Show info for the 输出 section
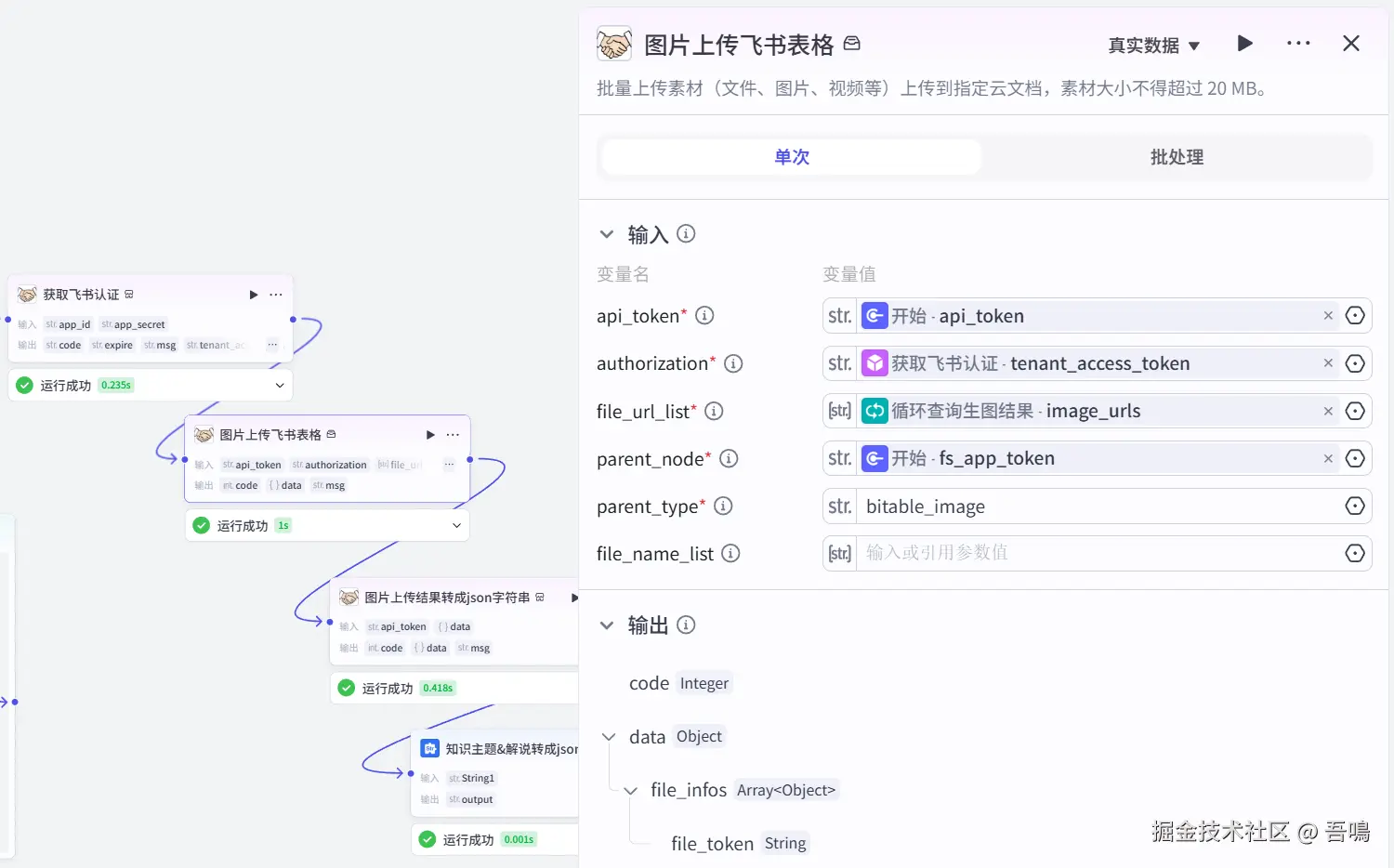The image size is (1394, 868). (x=686, y=625)
